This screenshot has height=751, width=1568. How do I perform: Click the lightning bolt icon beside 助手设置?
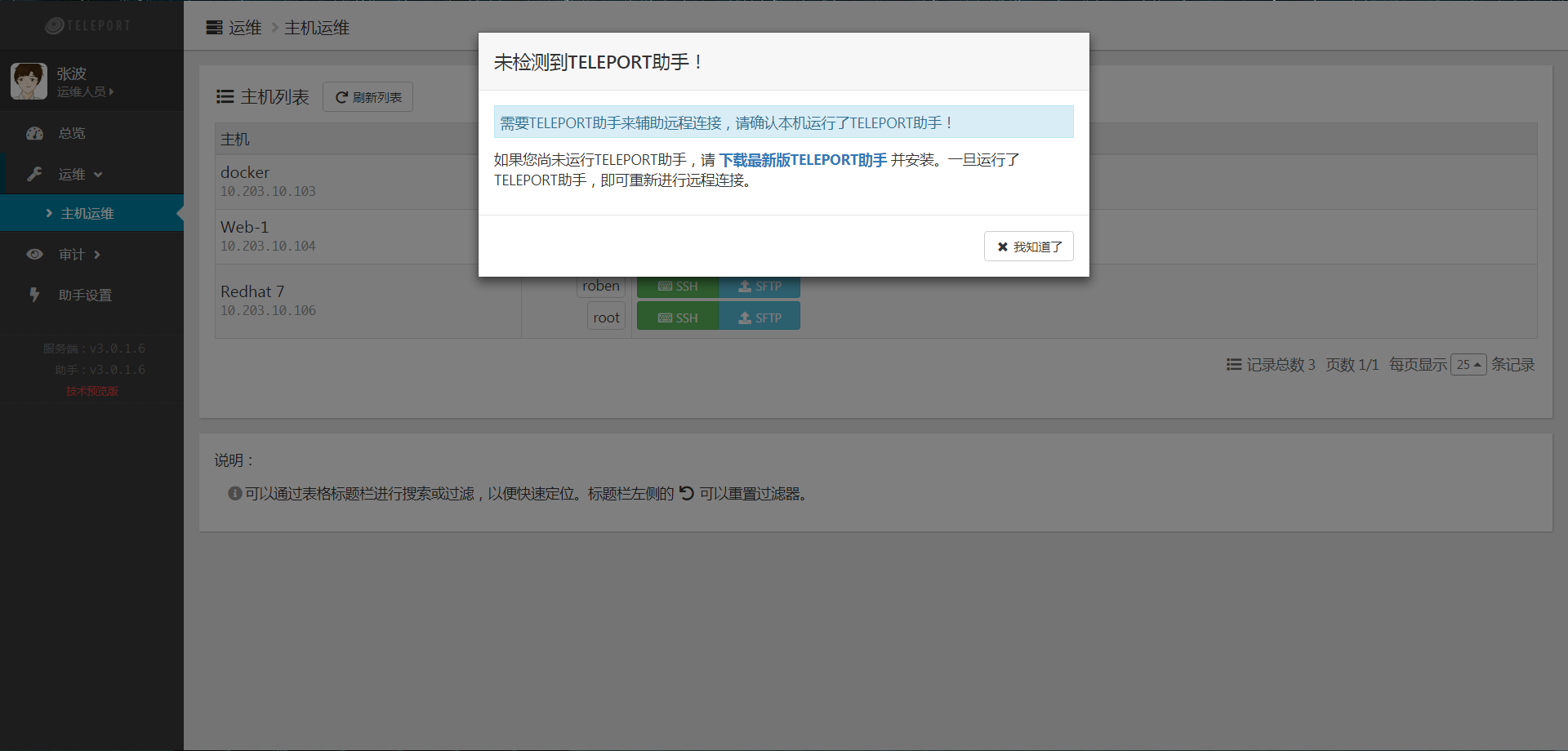coord(34,295)
